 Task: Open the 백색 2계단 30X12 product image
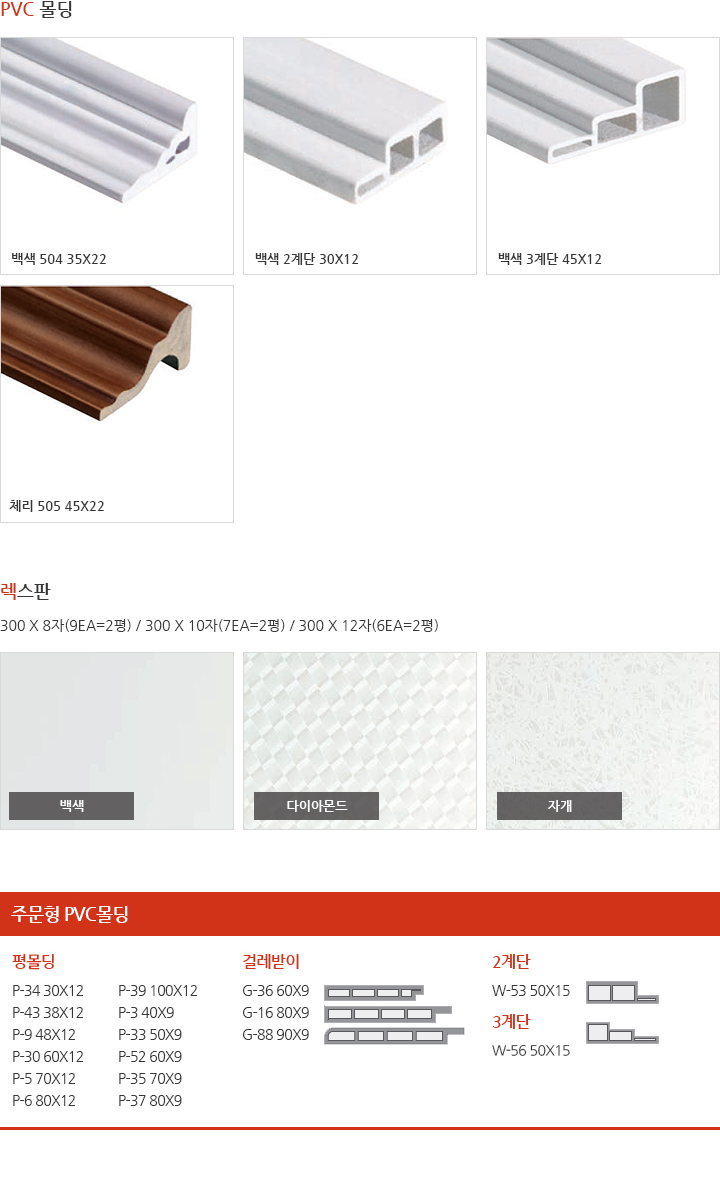[x=360, y=156]
